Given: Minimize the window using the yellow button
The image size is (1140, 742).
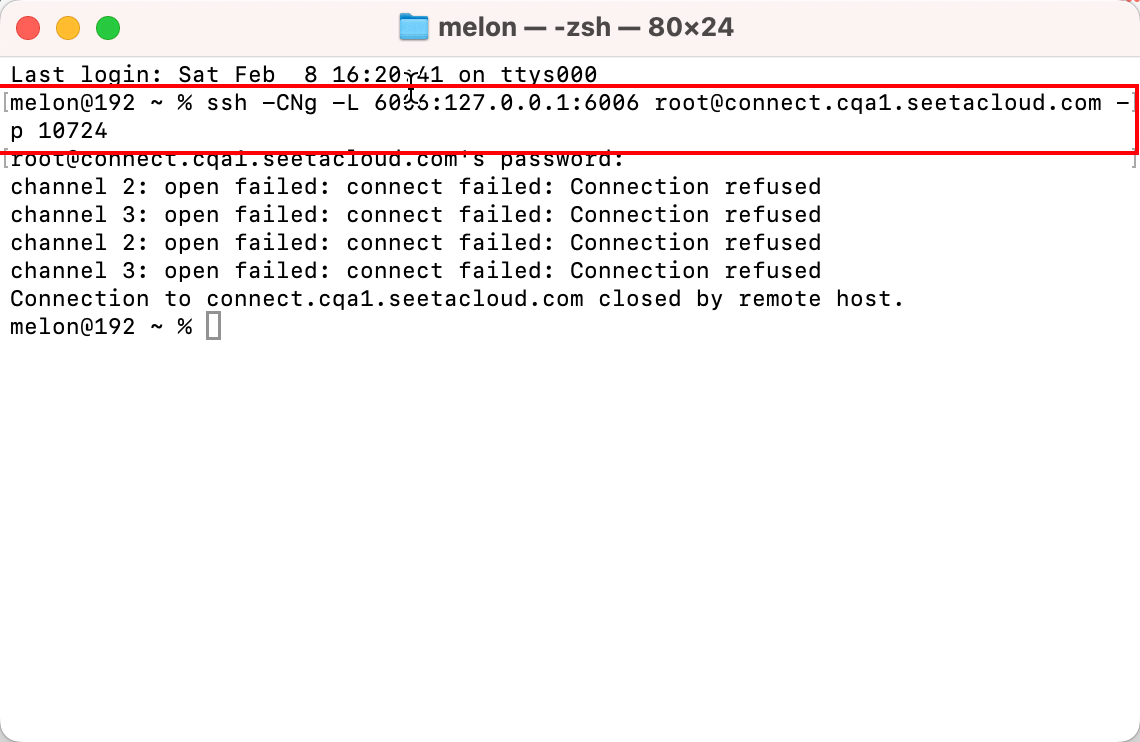Looking at the screenshot, I should (x=68, y=28).
